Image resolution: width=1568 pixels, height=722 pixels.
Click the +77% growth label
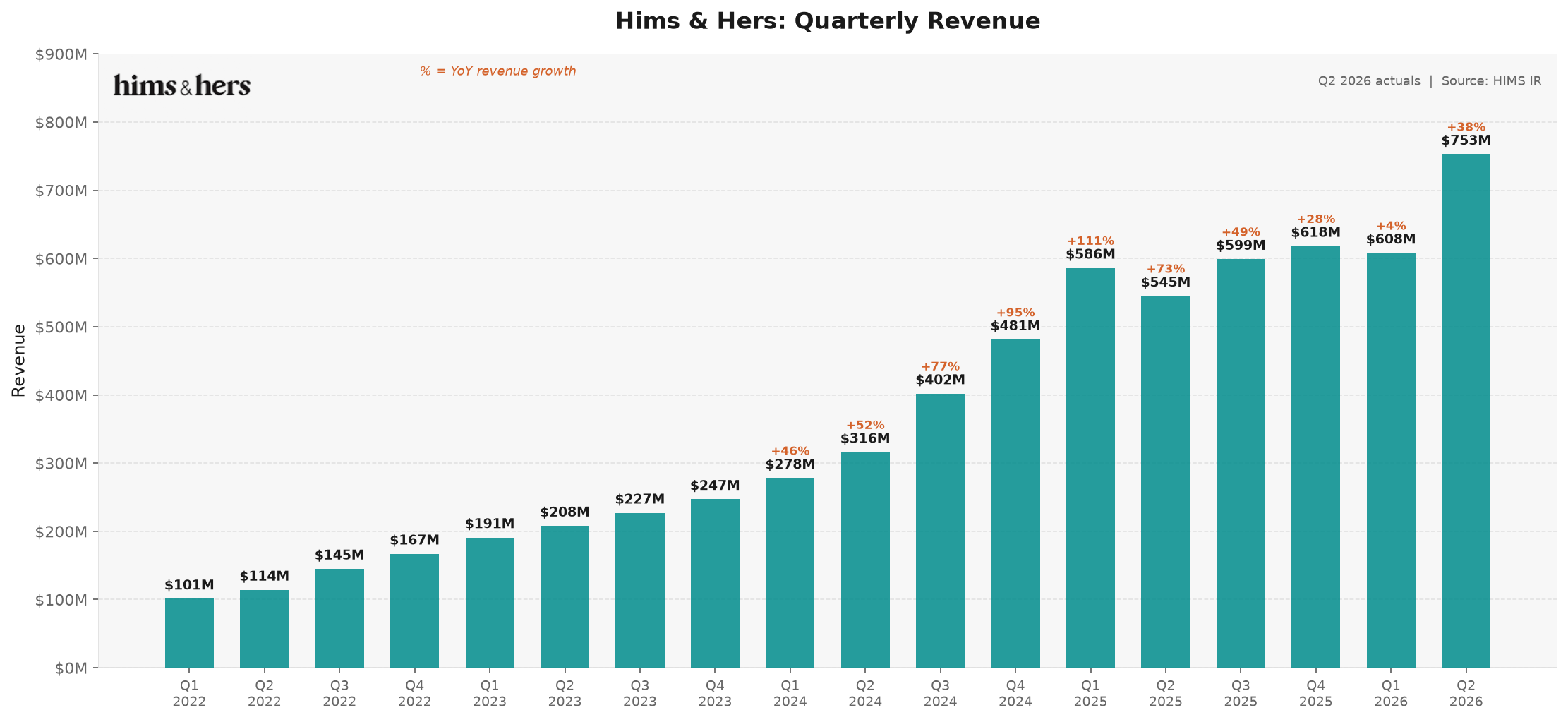click(940, 367)
